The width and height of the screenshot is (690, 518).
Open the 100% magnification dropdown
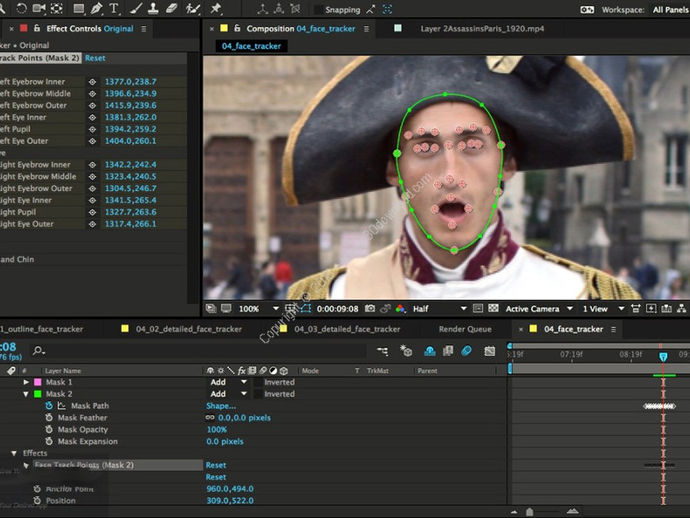259,309
